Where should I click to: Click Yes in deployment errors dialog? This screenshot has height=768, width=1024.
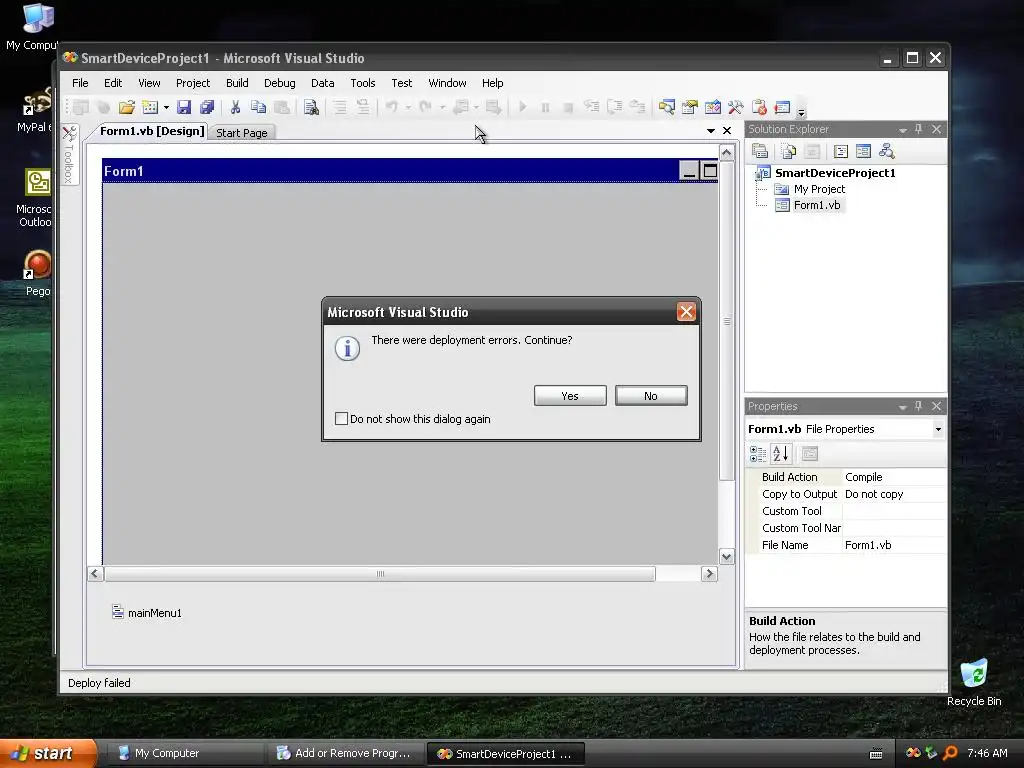click(570, 396)
